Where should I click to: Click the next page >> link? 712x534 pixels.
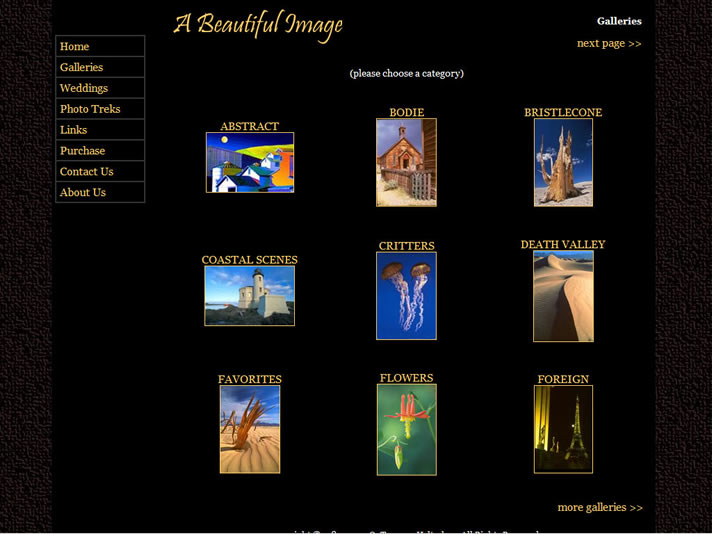click(609, 44)
